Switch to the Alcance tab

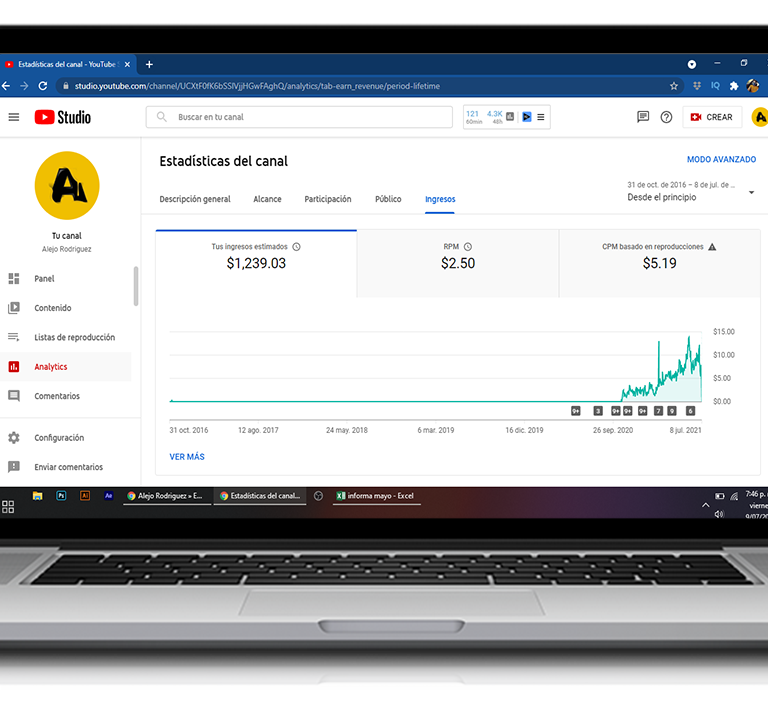click(x=267, y=199)
